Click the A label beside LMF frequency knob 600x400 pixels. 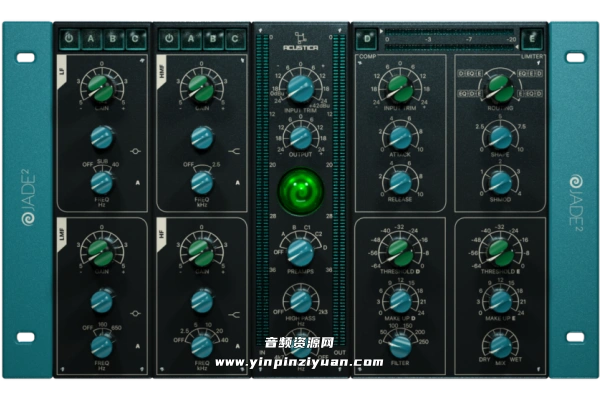tap(137, 346)
